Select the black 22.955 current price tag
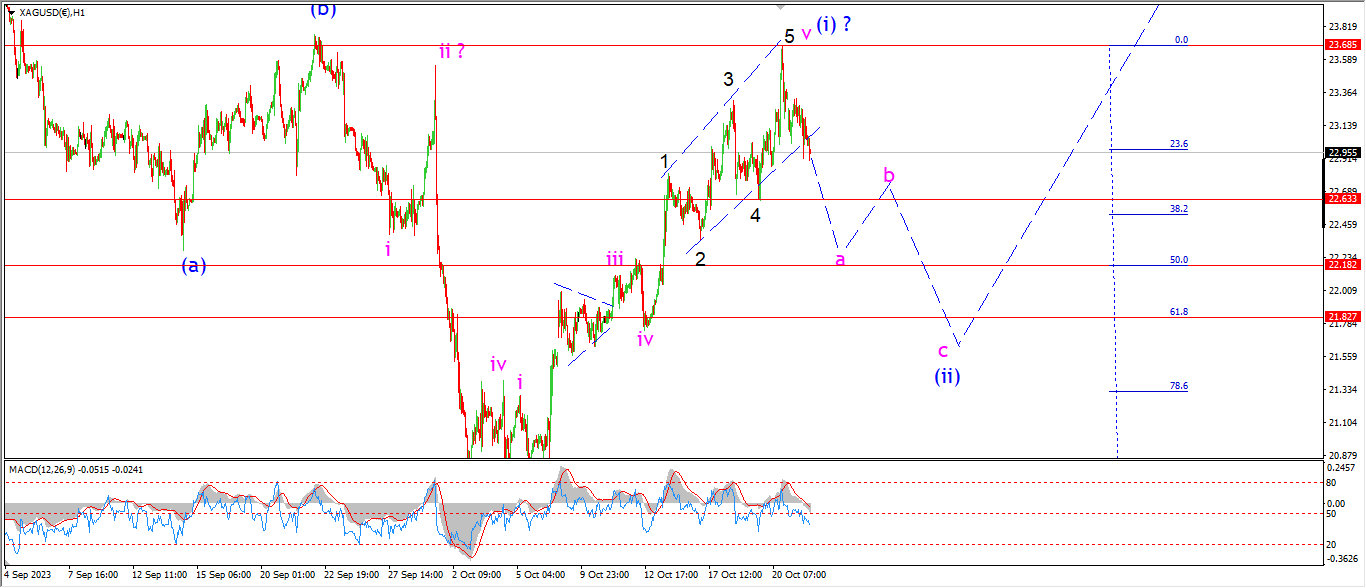 click(x=1342, y=153)
